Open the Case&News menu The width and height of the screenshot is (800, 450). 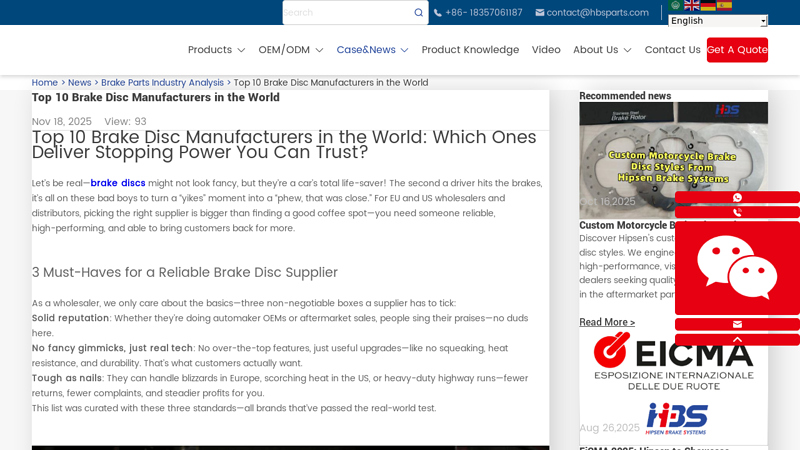pyautogui.click(x=366, y=50)
